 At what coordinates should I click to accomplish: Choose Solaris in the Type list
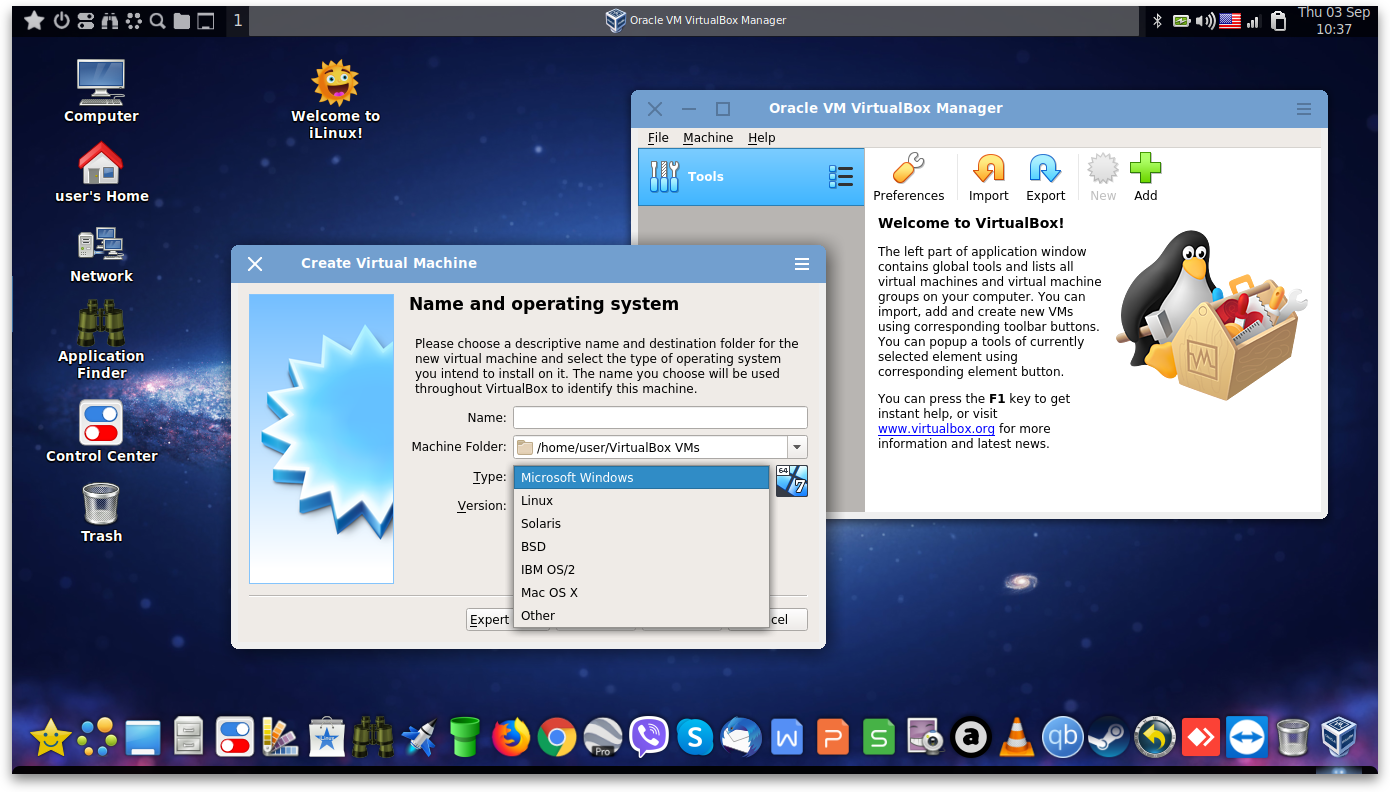point(641,524)
